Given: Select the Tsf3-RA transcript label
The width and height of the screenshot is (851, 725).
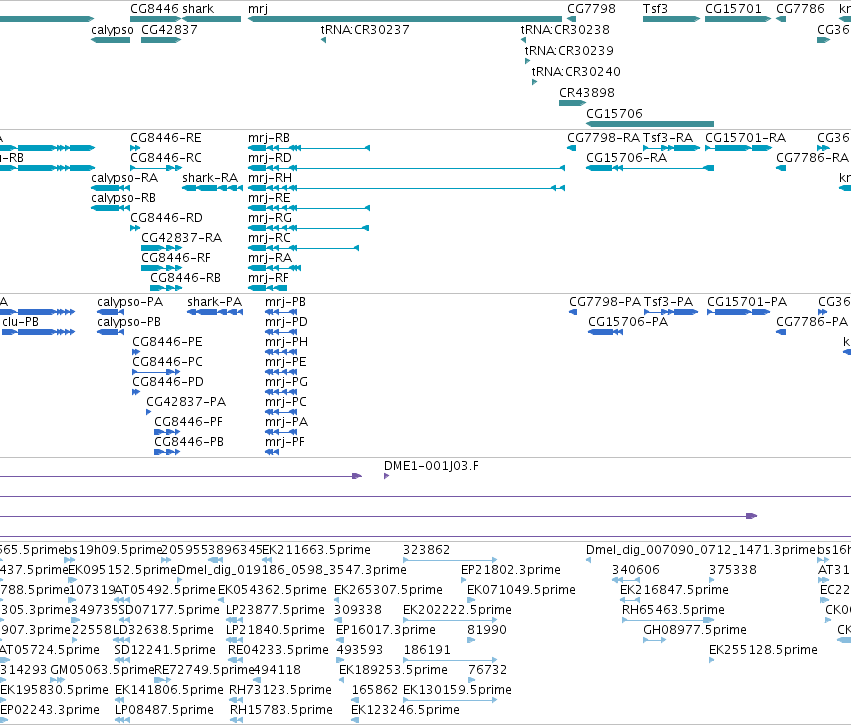Looking at the screenshot, I should pos(668,138).
